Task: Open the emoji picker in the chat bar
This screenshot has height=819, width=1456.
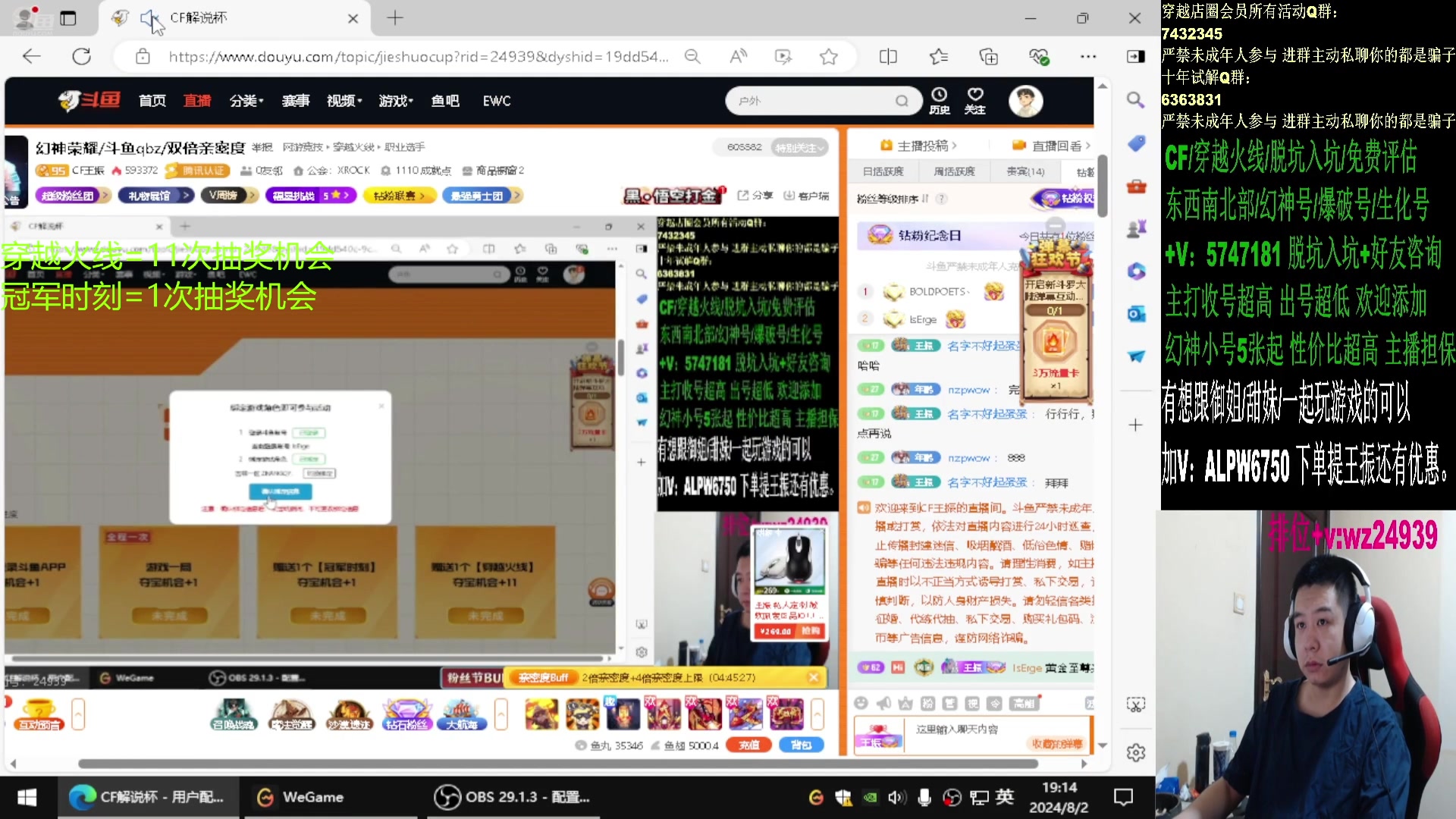Action: (x=861, y=703)
